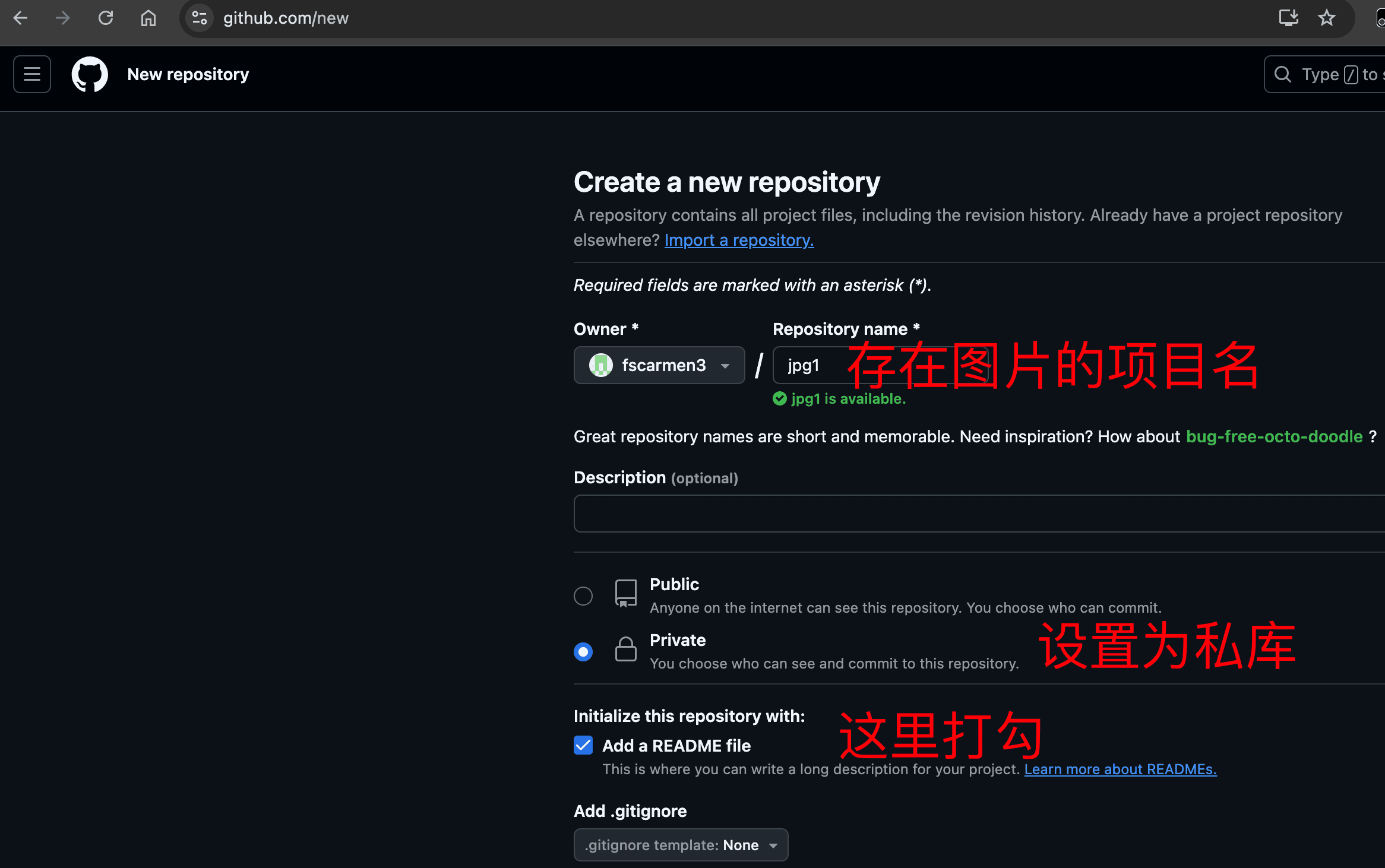
Task: Click the search magnifier icon
Action: click(x=1283, y=74)
